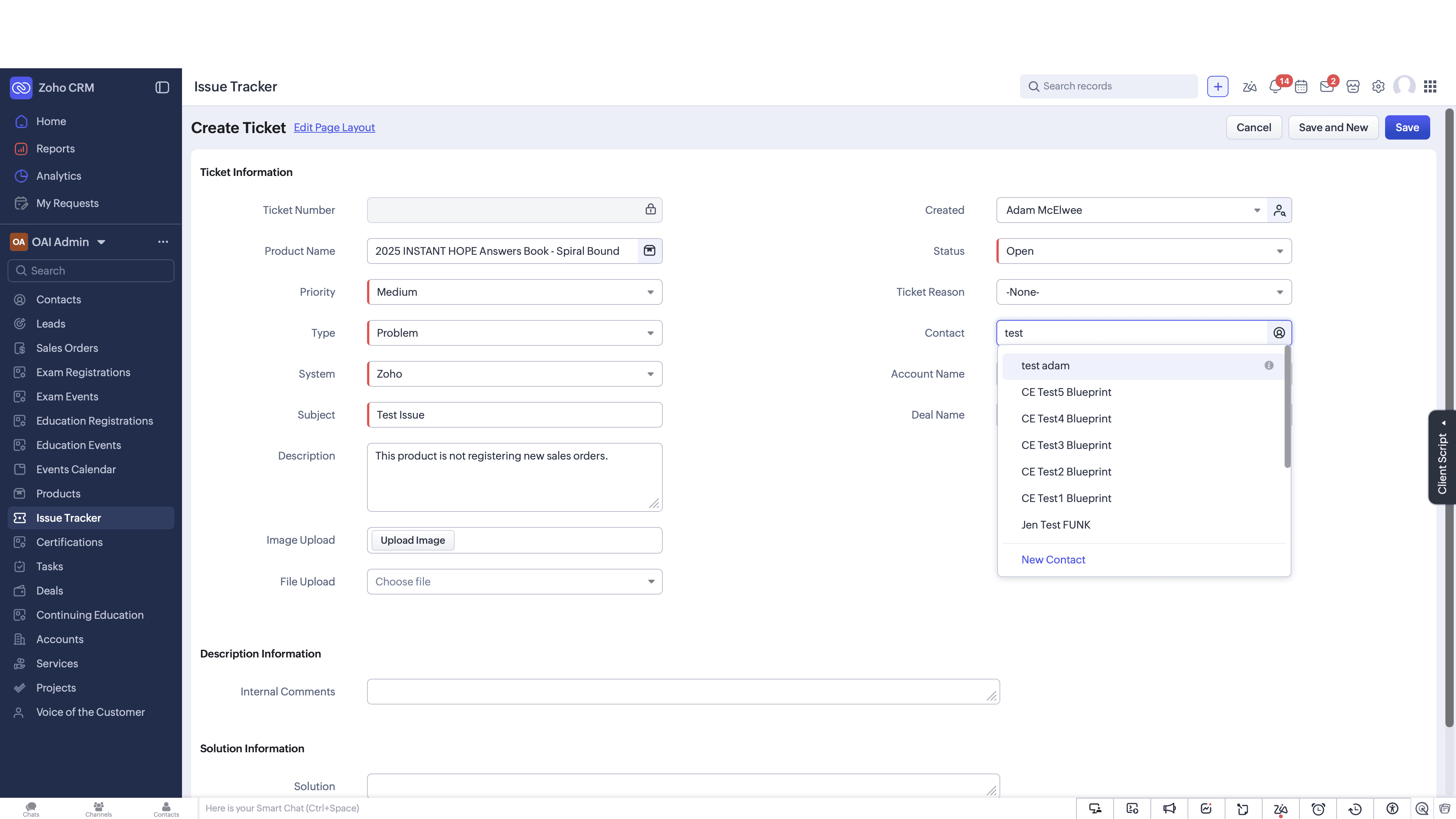Expand the Priority dropdown showing Medium

click(515, 292)
